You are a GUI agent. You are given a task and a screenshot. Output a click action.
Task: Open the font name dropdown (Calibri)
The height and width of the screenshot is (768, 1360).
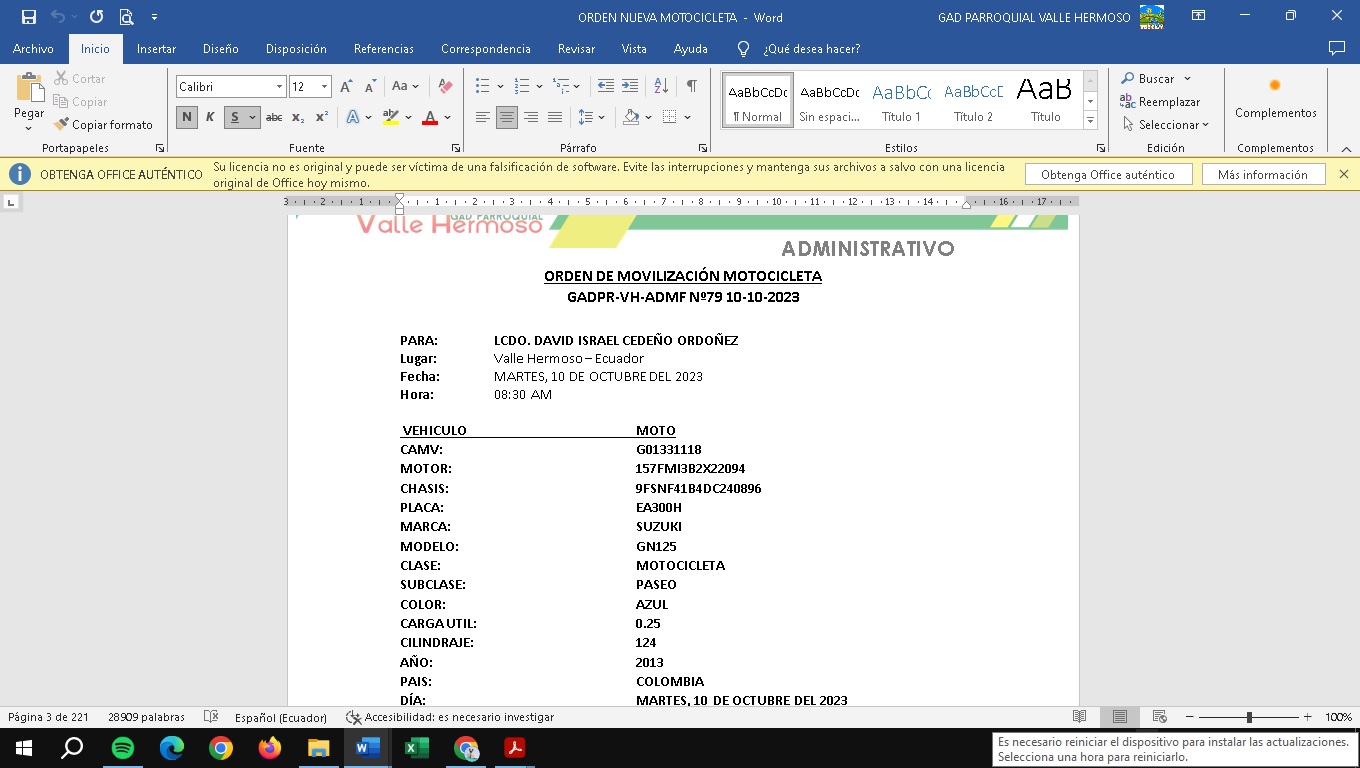tap(279, 87)
